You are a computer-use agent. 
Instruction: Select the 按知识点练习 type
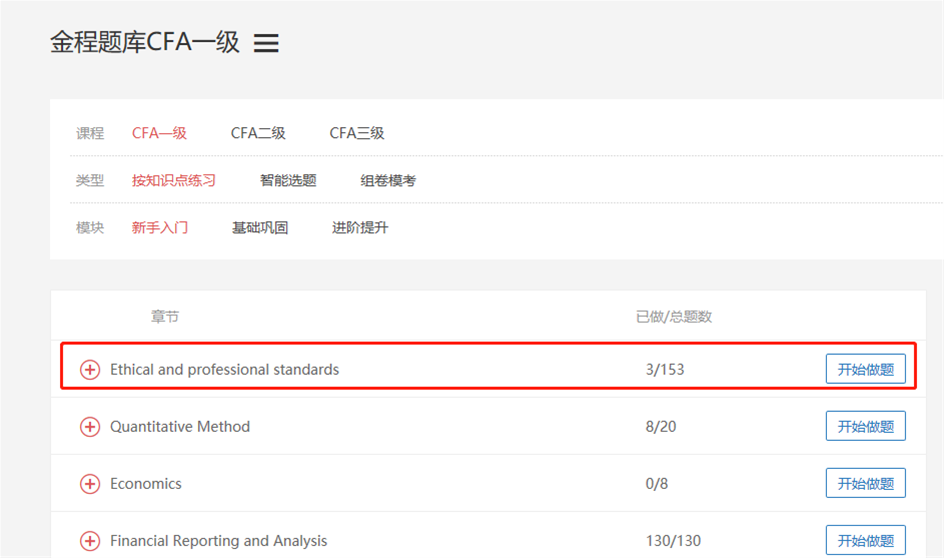pyautogui.click(x=174, y=180)
